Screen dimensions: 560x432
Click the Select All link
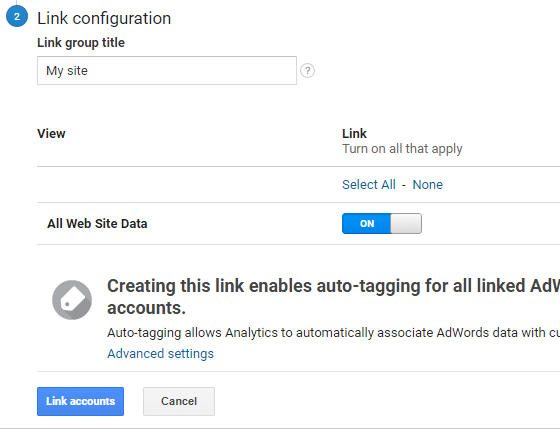[369, 185]
